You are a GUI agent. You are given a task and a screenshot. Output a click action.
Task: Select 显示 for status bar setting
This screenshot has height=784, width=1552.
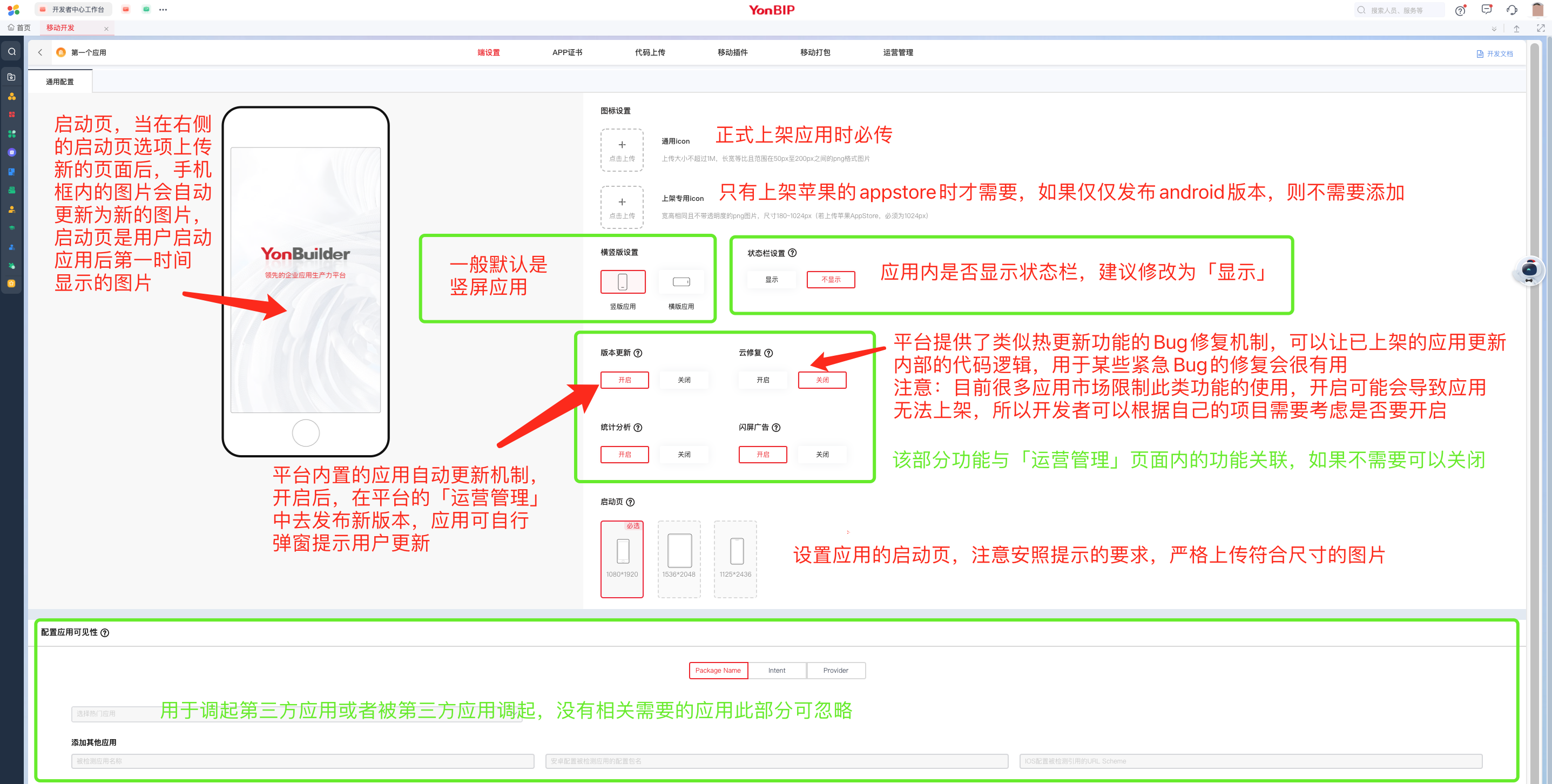(x=771, y=280)
